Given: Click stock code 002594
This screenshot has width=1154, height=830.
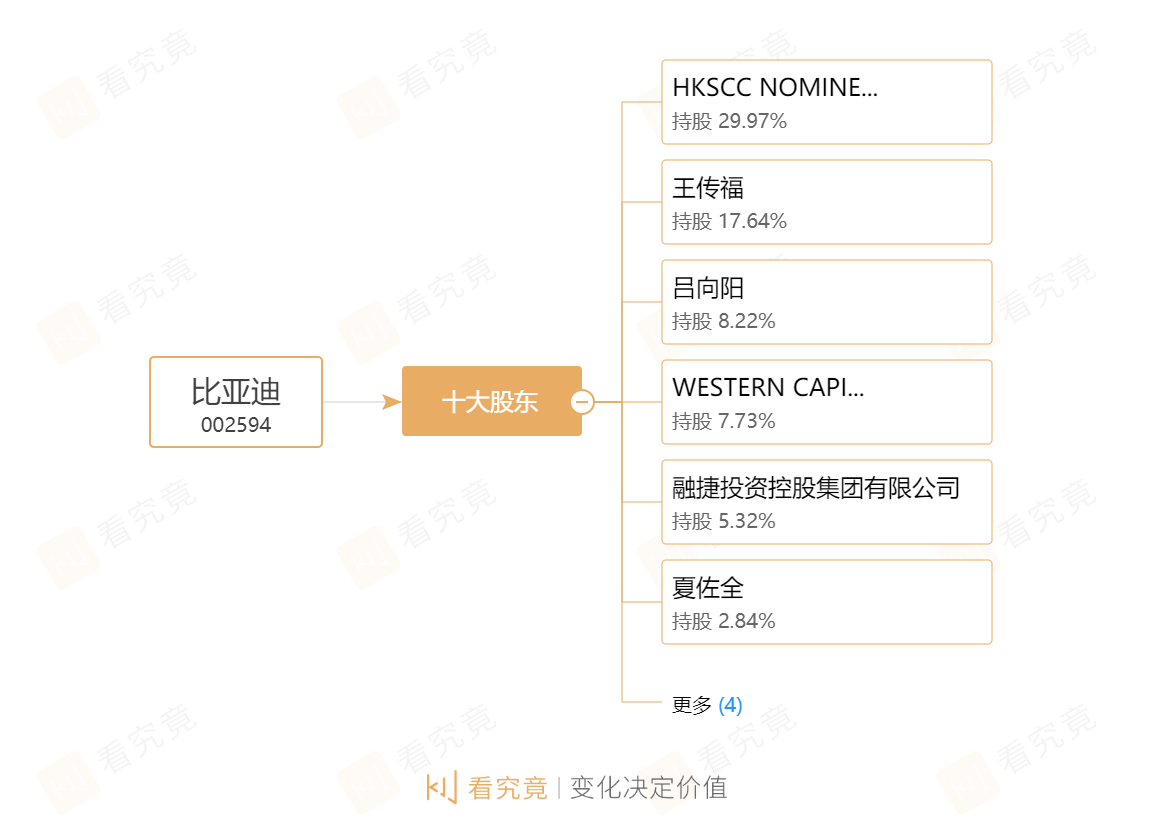Looking at the screenshot, I should point(236,425).
